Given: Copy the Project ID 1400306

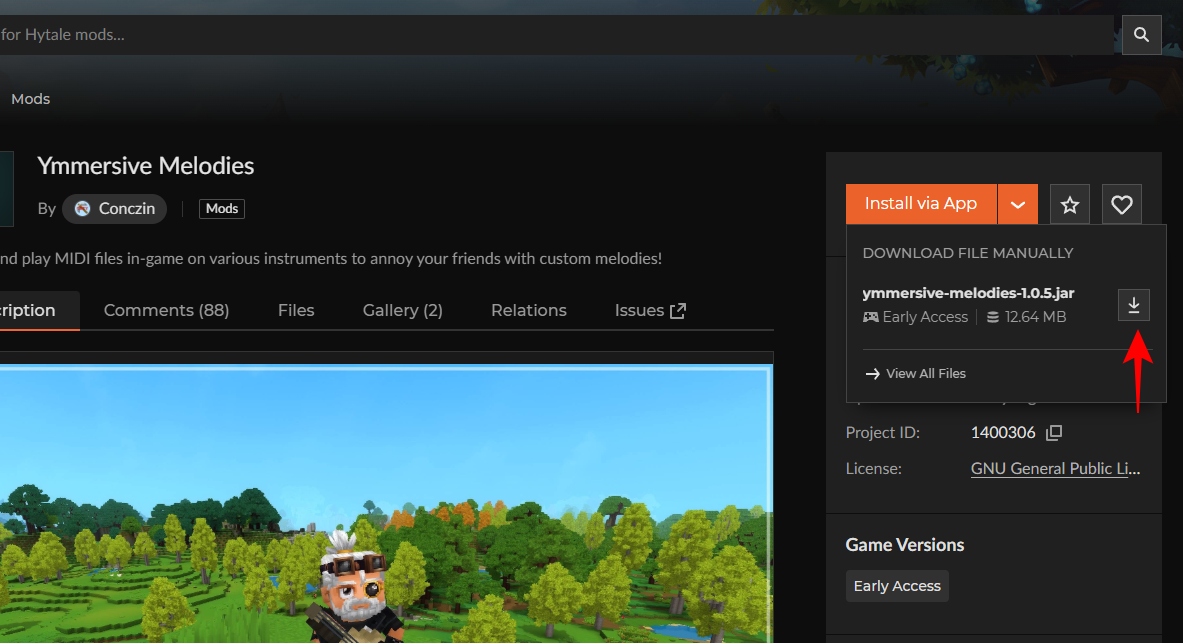Looking at the screenshot, I should click(1054, 432).
